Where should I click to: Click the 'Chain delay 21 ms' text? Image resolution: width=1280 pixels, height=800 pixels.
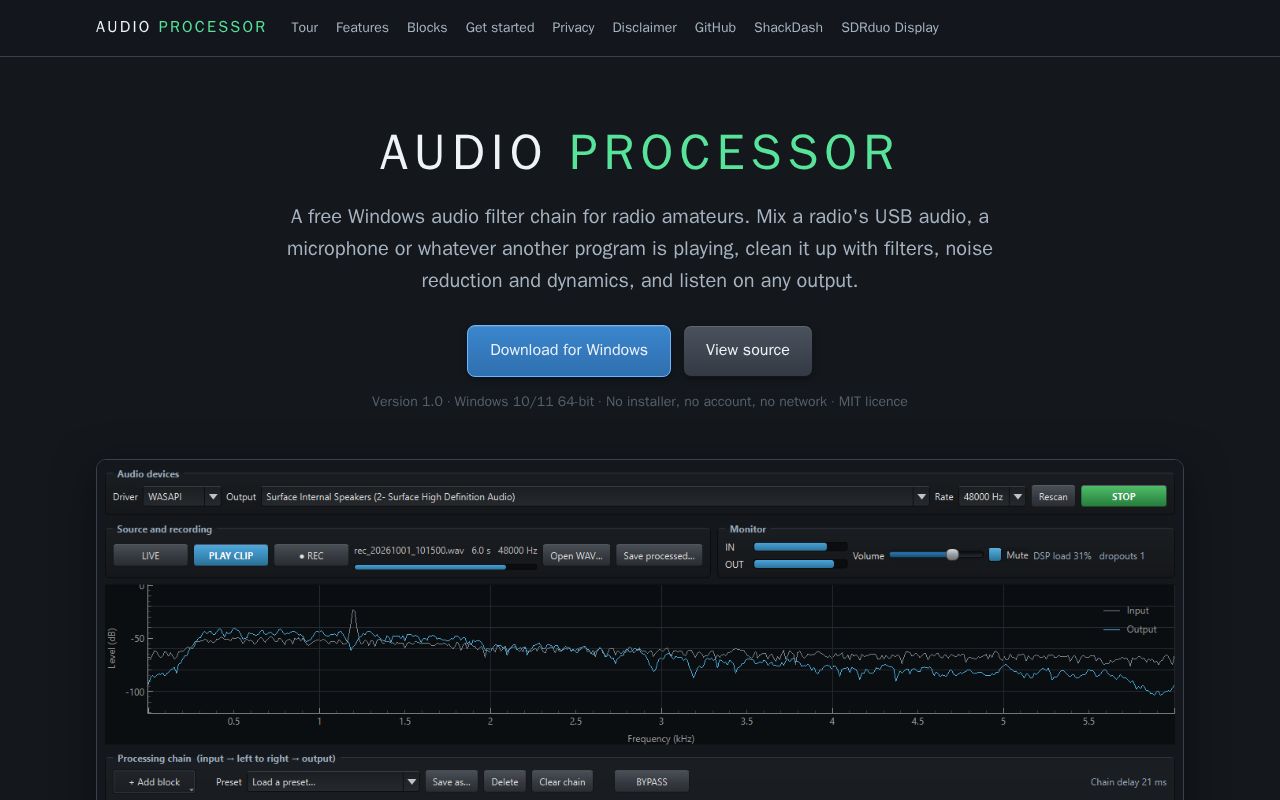pyautogui.click(x=1128, y=782)
